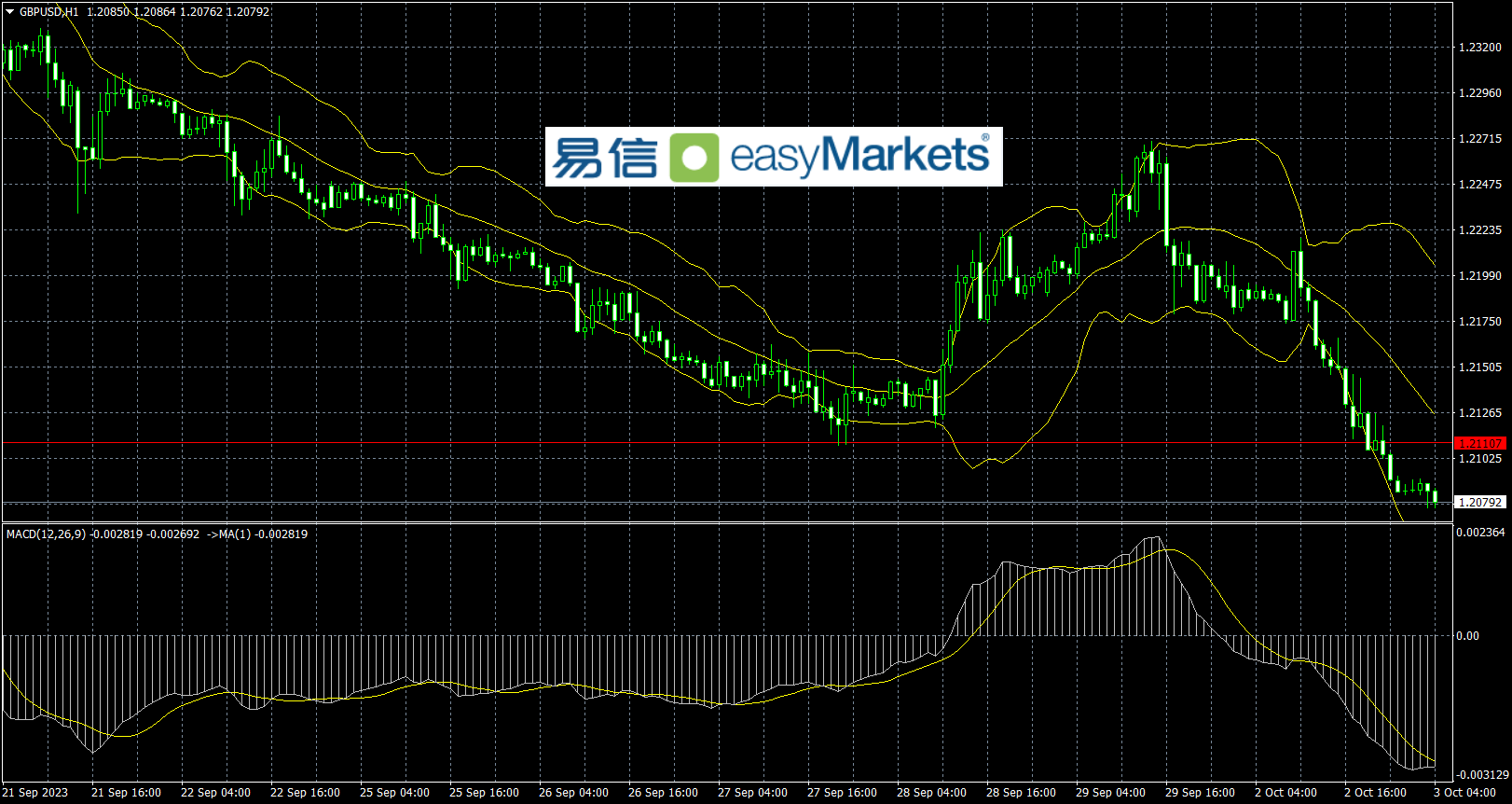Click the 1.21750 price axis label
The width and height of the screenshot is (1512, 804).
point(1480,322)
